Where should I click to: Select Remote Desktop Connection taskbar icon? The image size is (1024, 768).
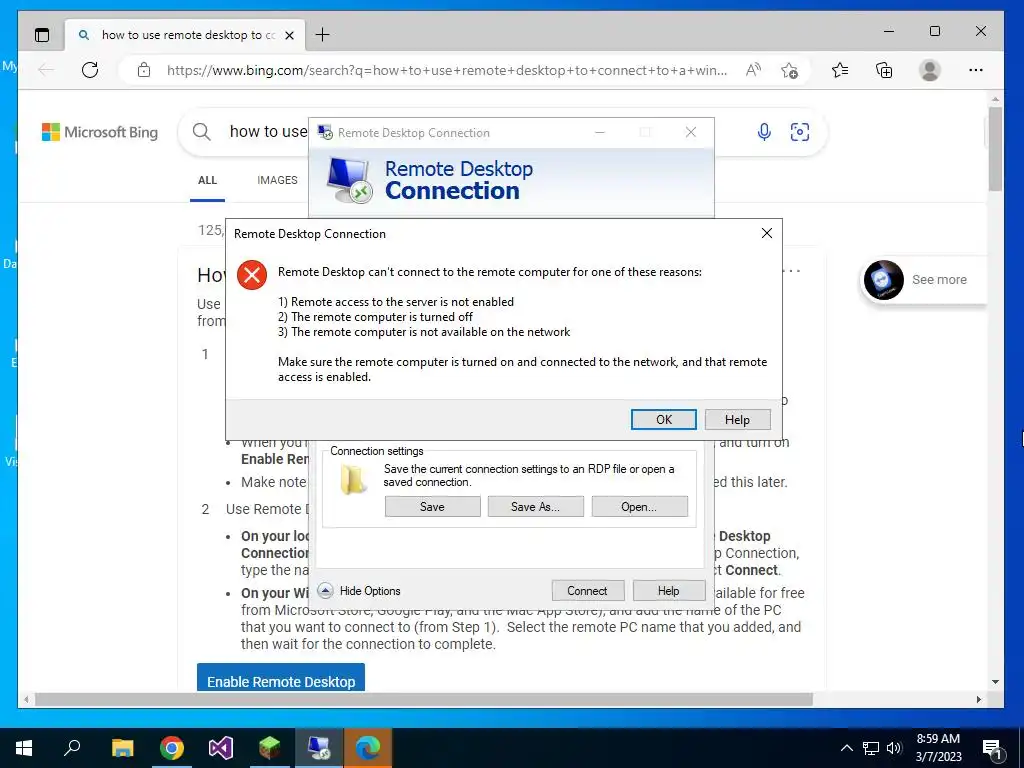click(x=319, y=748)
